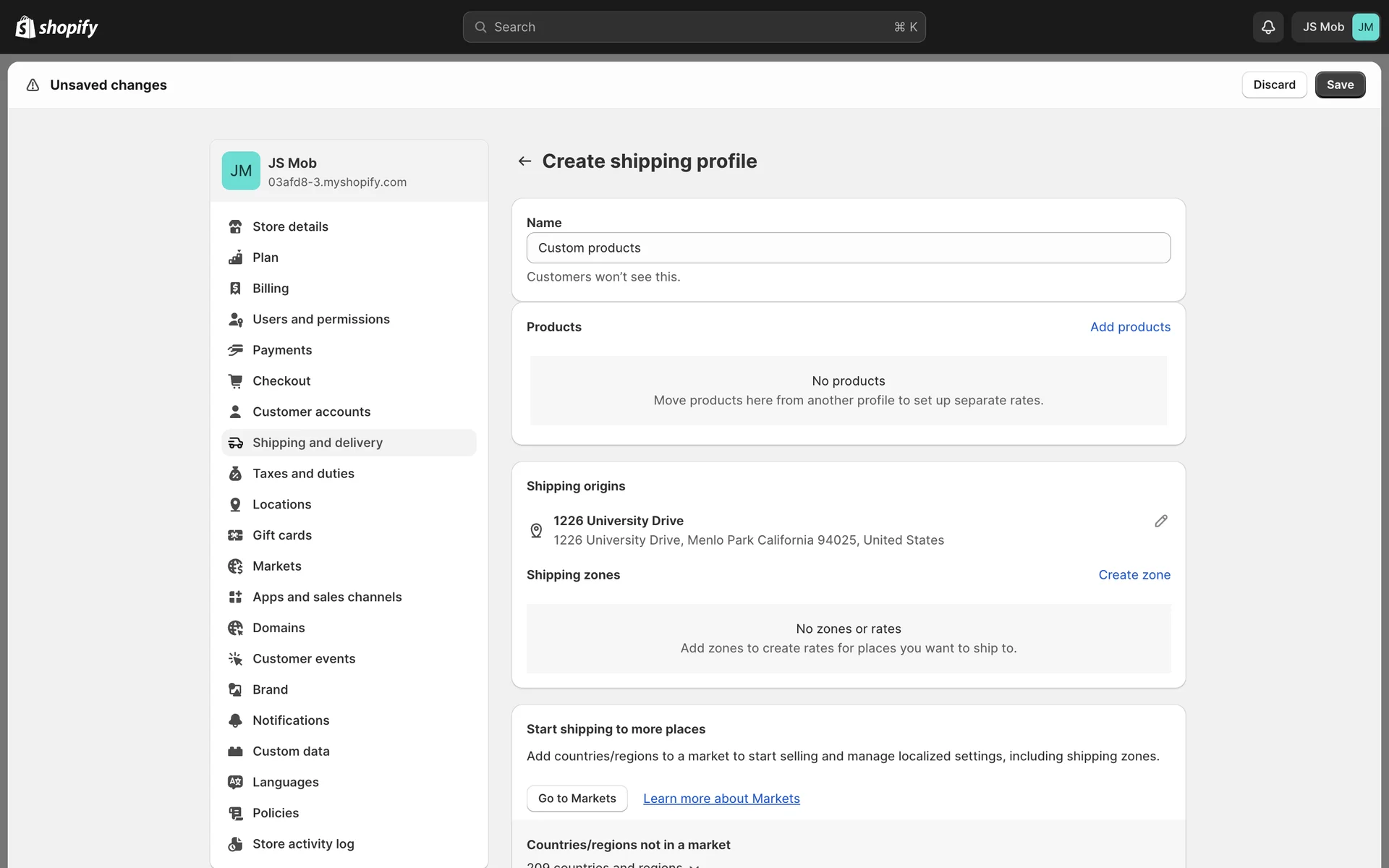Click the Gift cards icon in the sidebar
This screenshot has width=1389, height=868.
(235, 535)
